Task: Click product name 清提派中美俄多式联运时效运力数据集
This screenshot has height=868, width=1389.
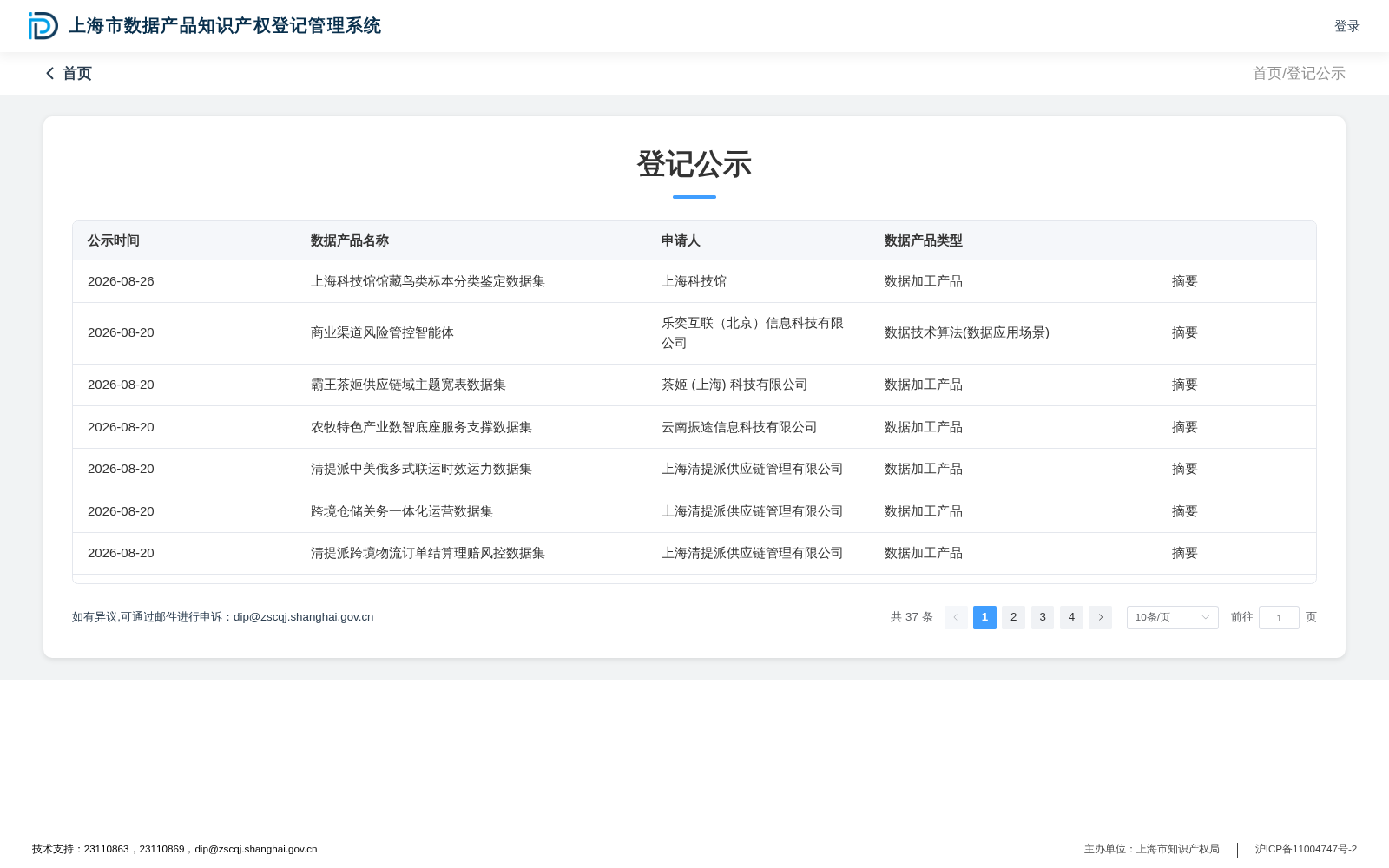Action: [x=421, y=469]
